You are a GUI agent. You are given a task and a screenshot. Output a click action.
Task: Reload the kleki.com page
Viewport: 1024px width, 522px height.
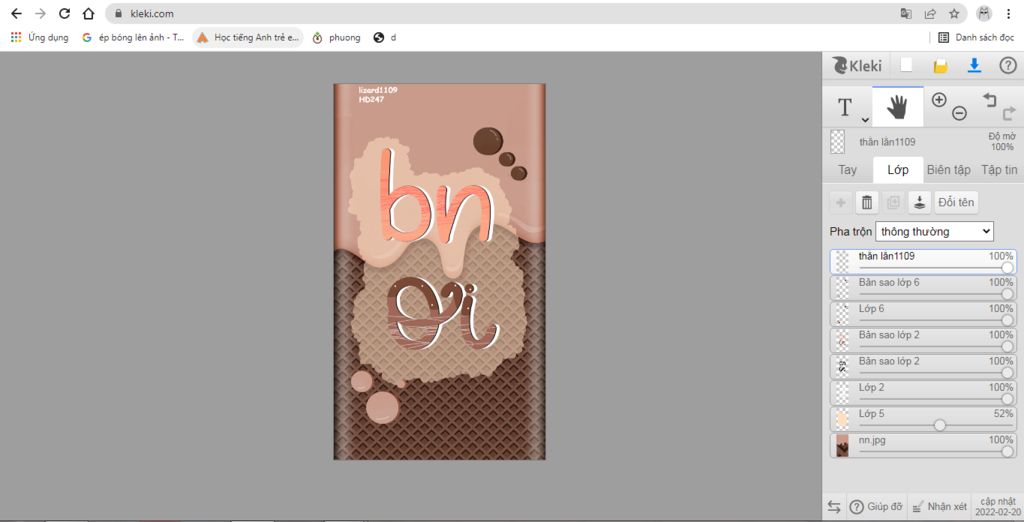click(64, 13)
